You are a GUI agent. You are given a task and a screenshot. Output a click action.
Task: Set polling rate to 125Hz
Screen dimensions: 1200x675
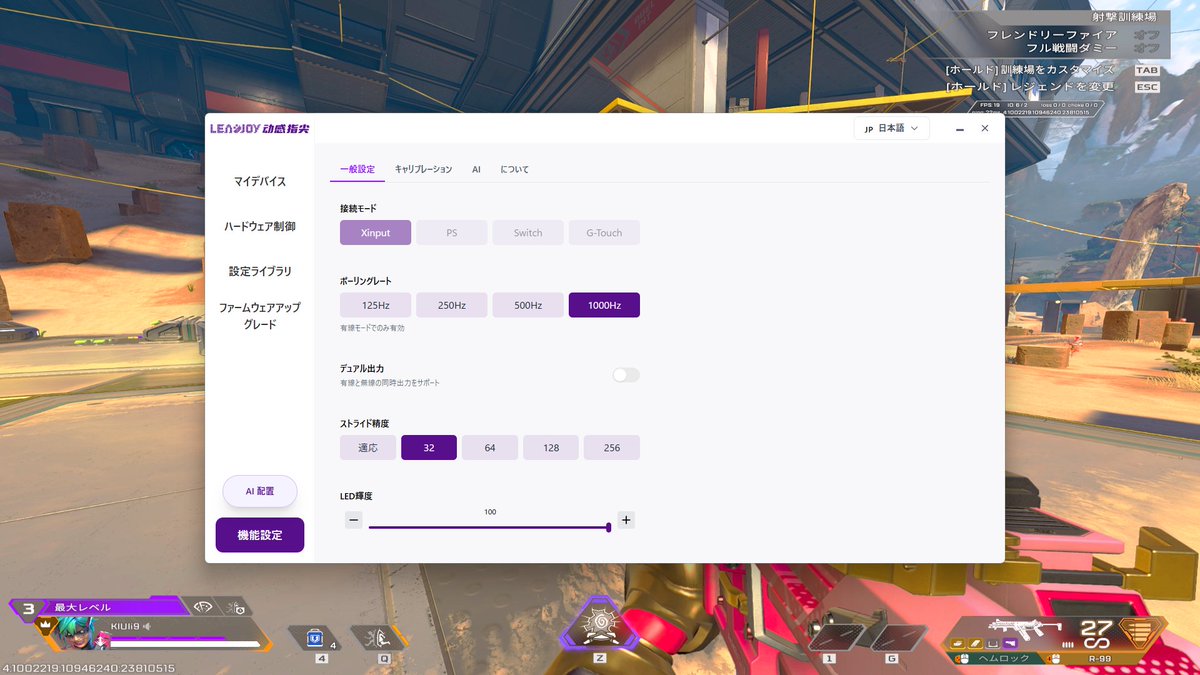(375, 305)
